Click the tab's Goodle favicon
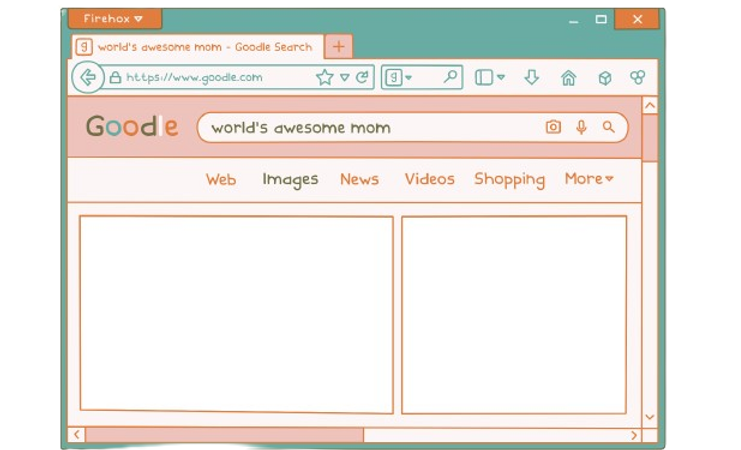This screenshot has height=450, width=741. pyautogui.click(x=84, y=47)
